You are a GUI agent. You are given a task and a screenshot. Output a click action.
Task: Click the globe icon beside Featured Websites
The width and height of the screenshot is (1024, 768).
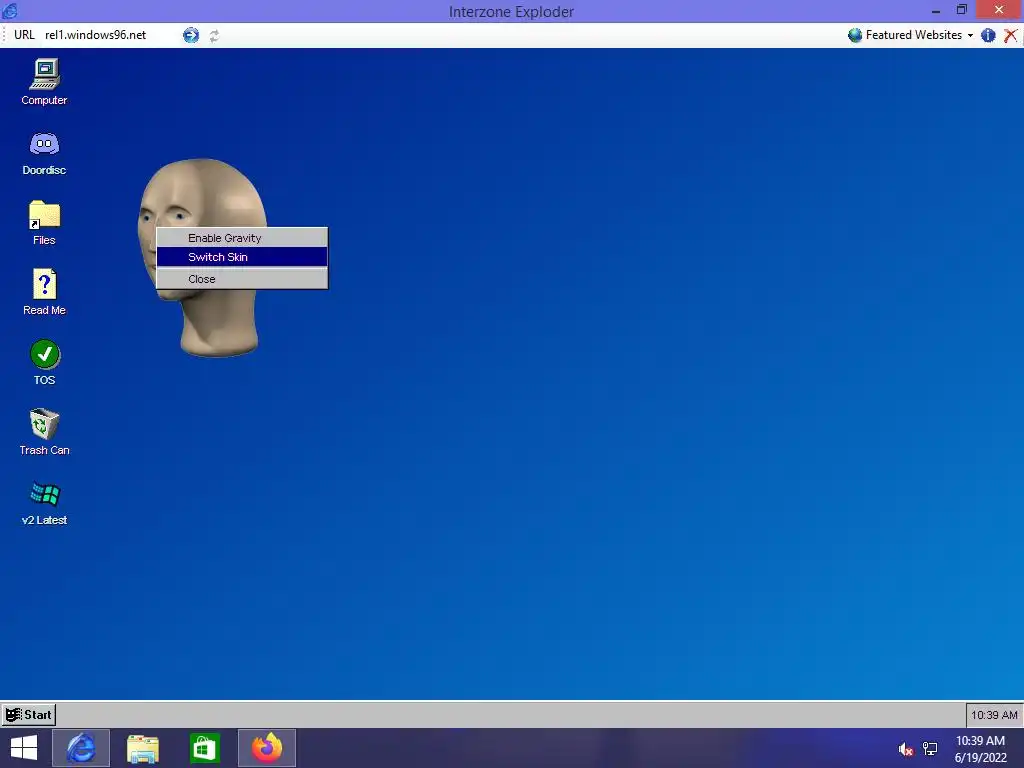point(855,35)
